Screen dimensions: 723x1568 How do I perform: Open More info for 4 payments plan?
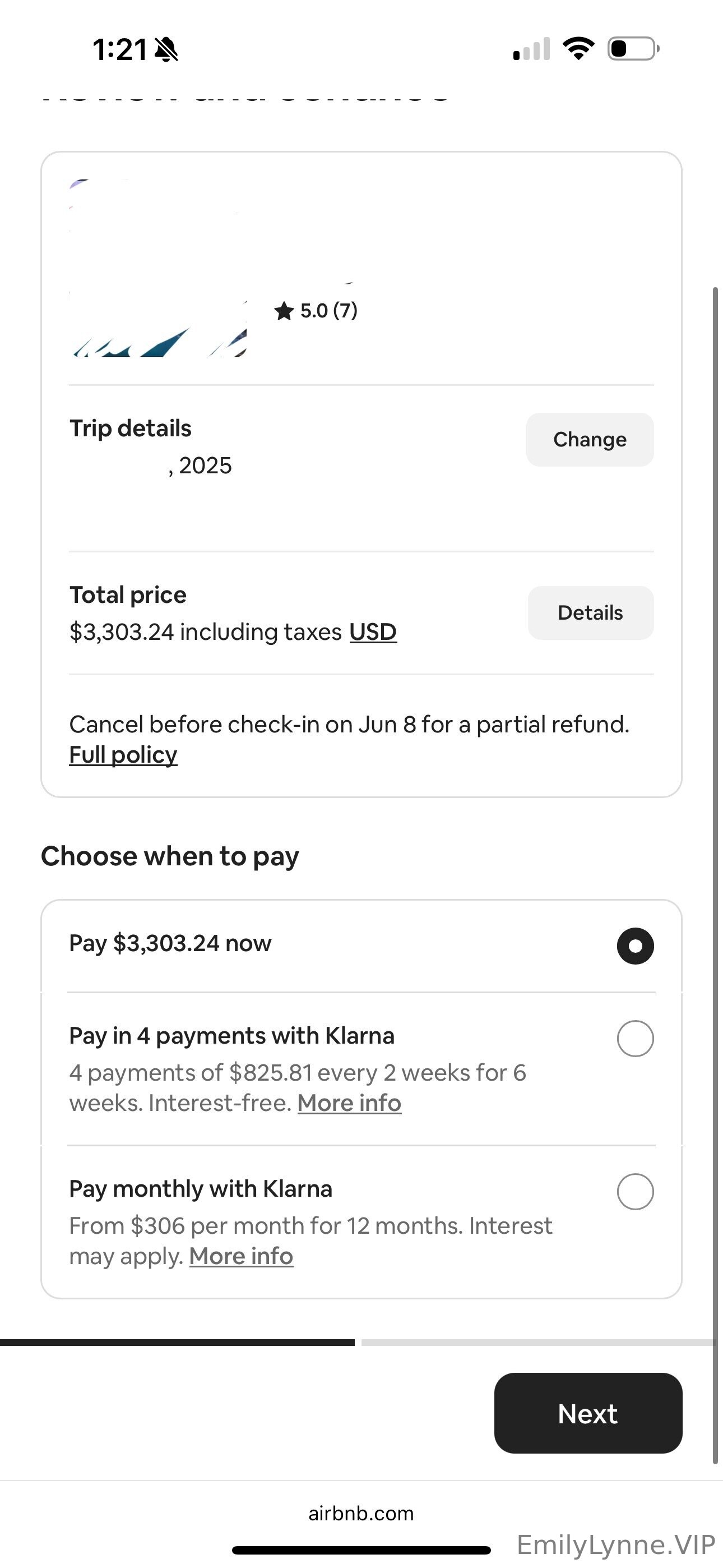click(349, 1103)
